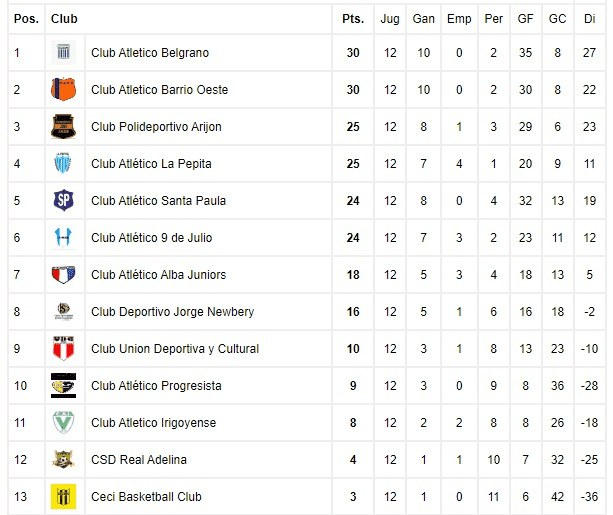Click the La Pepita light-blue shield
Image resolution: width=613 pixels, height=515 pixels.
[63, 163]
